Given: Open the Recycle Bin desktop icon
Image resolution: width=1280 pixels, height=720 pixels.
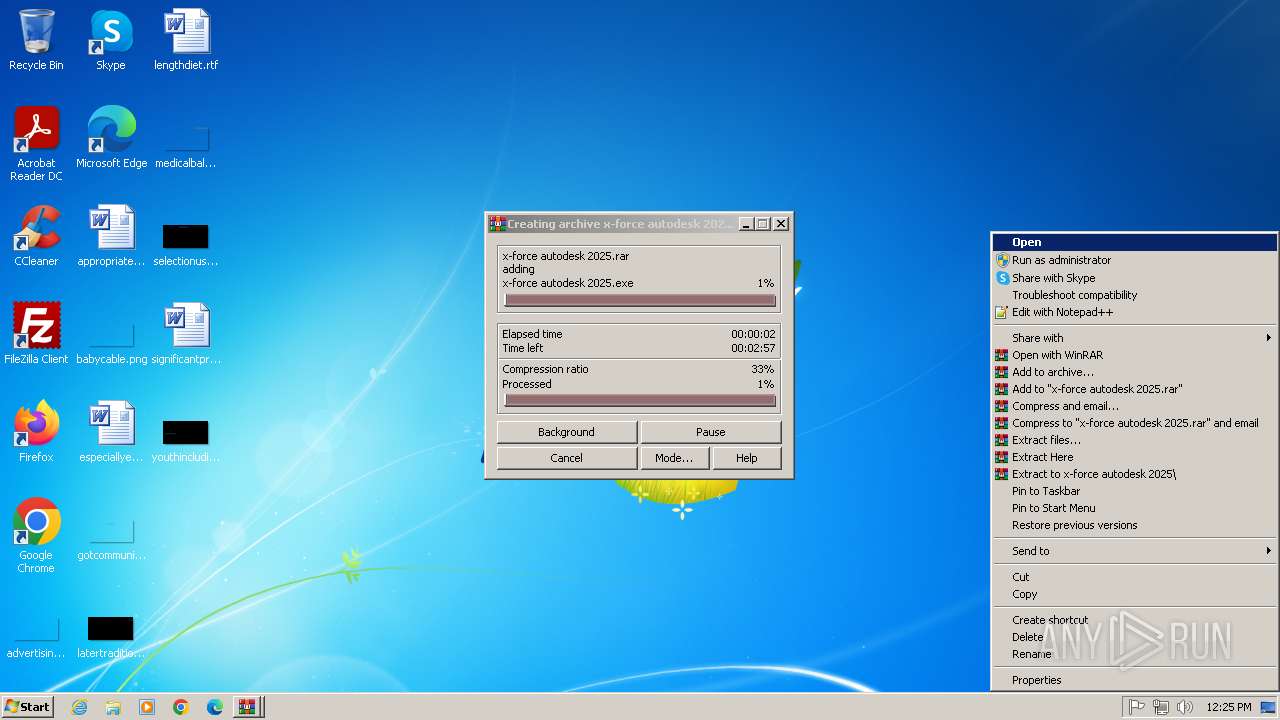Looking at the screenshot, I should pyautogui.click(x=36, y=40).
